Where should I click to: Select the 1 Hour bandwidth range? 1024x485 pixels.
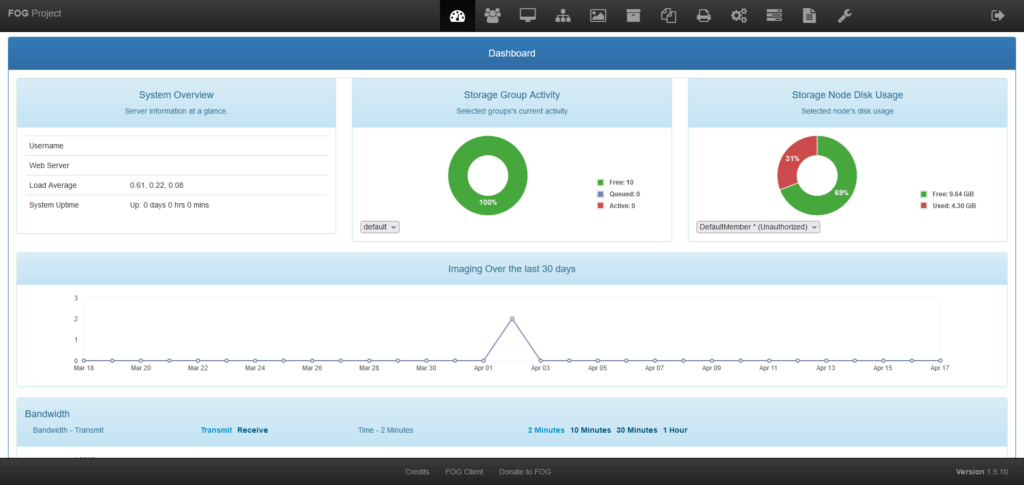tap(675, 430)
